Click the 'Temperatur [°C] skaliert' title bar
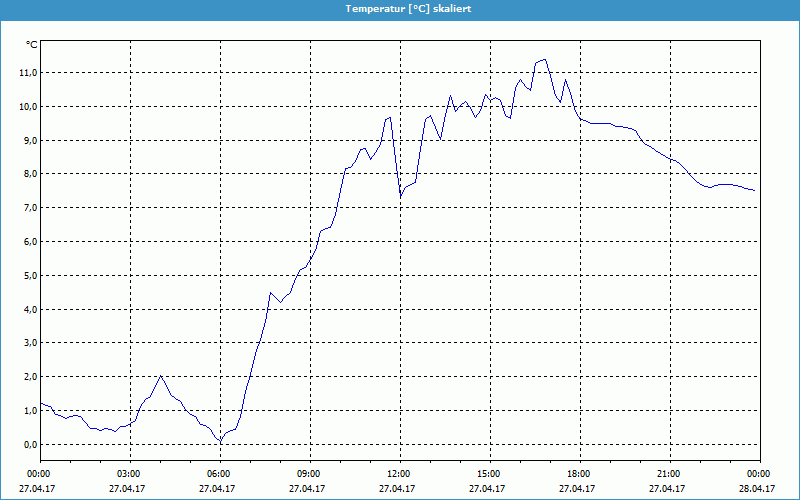Screen dimensions: 800x500 pos(400,8)
